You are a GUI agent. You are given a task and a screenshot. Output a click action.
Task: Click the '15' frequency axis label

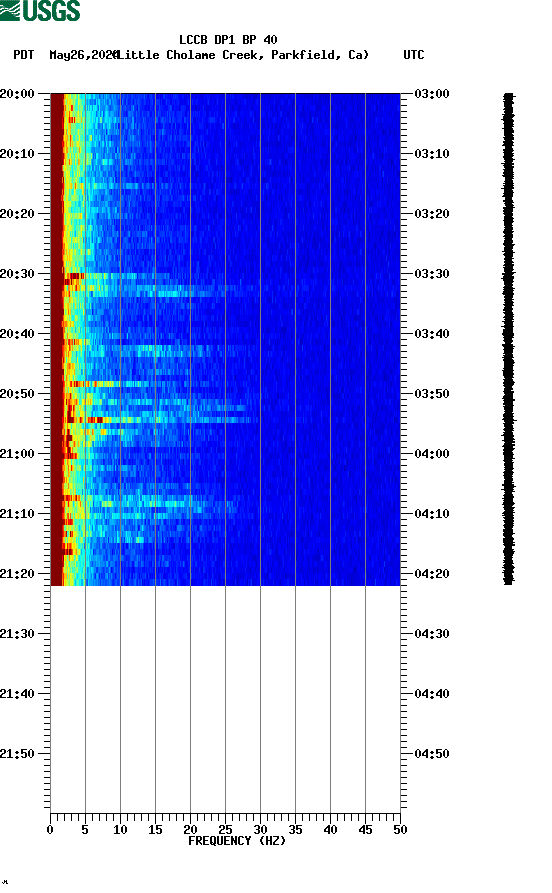pos(155,830)
